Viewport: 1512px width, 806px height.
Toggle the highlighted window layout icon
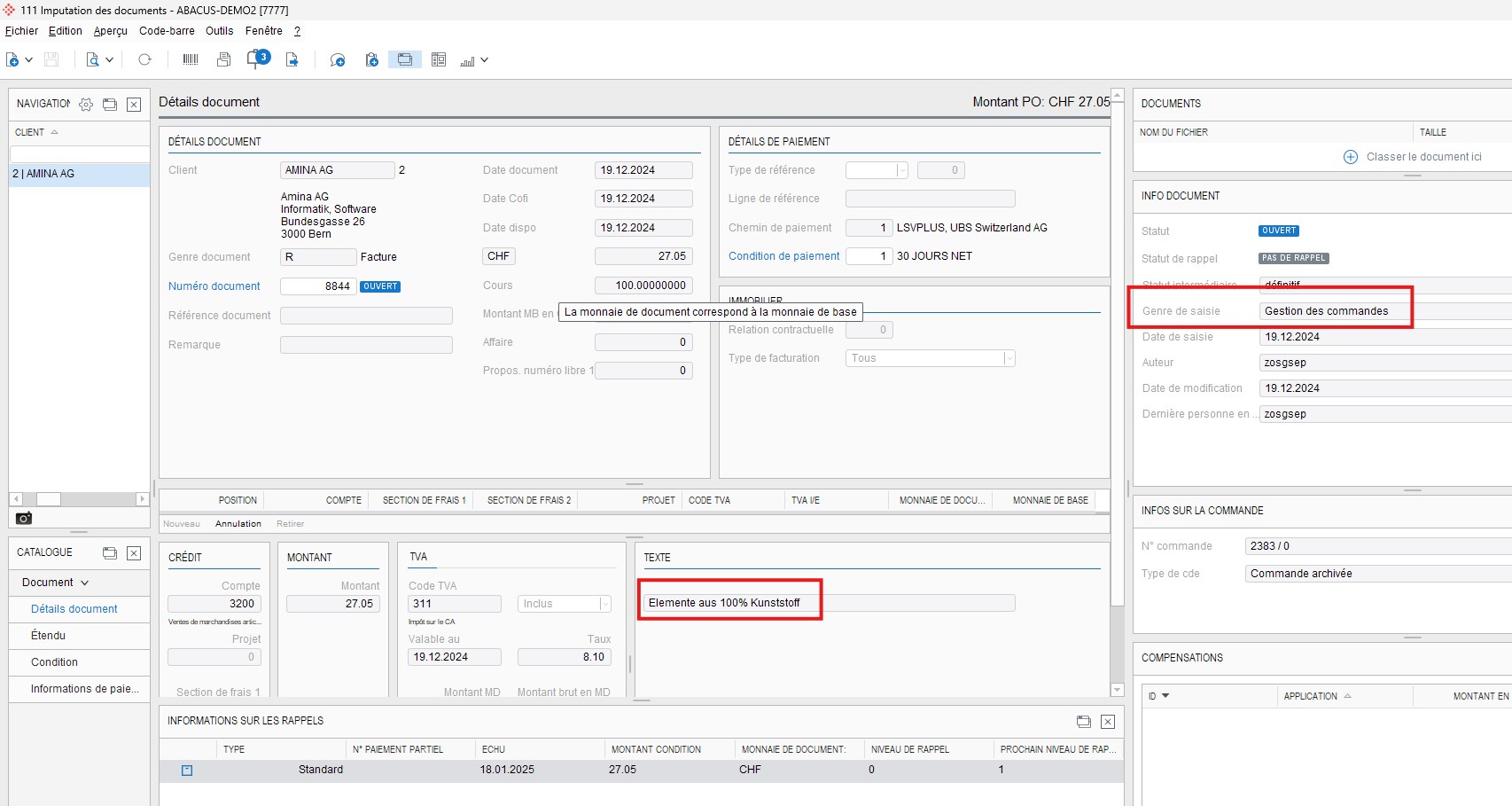(404, 59)
